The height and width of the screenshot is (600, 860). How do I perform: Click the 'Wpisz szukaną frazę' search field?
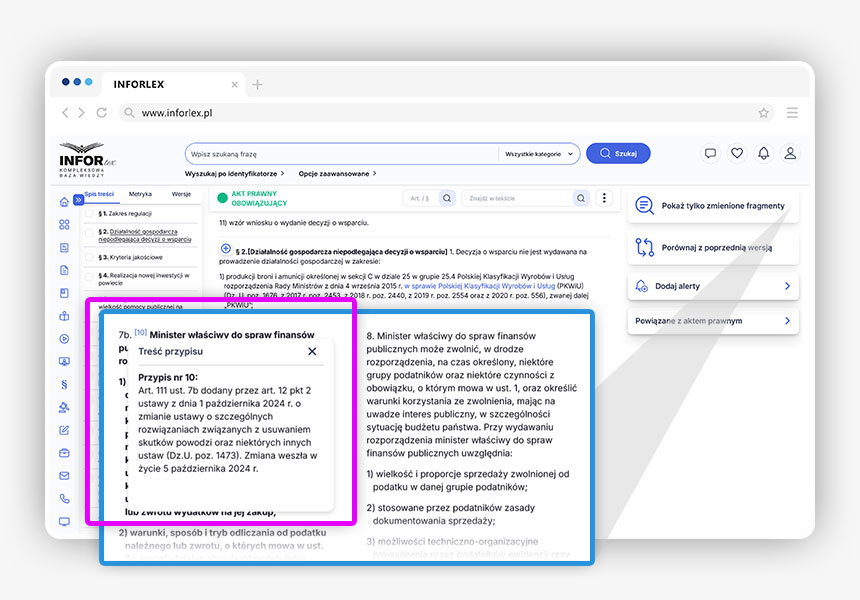tap(340, 154)
